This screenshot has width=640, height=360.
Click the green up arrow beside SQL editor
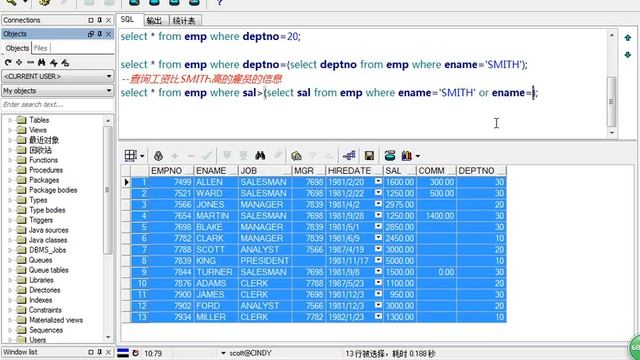(628, 38)
